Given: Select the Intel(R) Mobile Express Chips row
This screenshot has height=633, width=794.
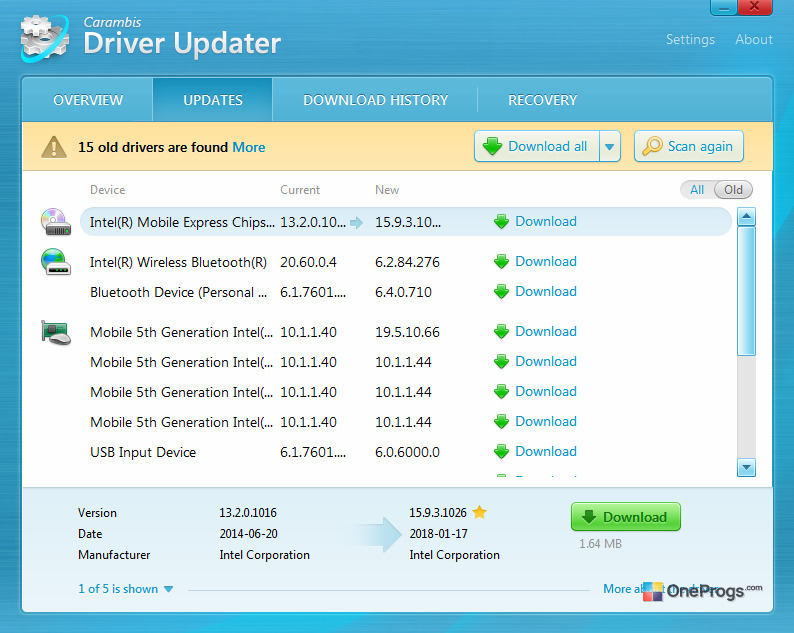Looking at the screenshot, I should (406, 222).
